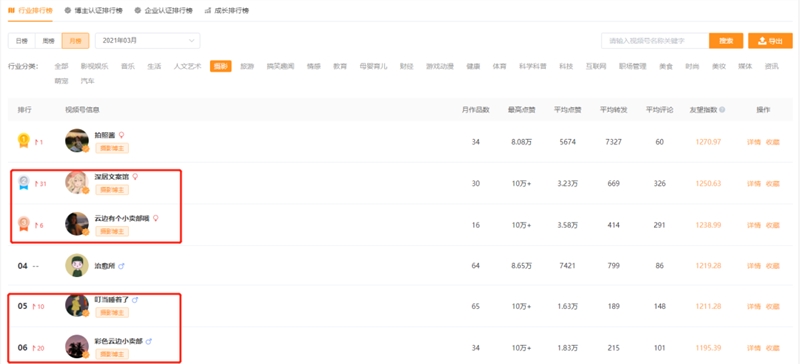Filter by 财经 category
Image resolution: width=800 pixels, height=364 pixels.
[406, 66]
